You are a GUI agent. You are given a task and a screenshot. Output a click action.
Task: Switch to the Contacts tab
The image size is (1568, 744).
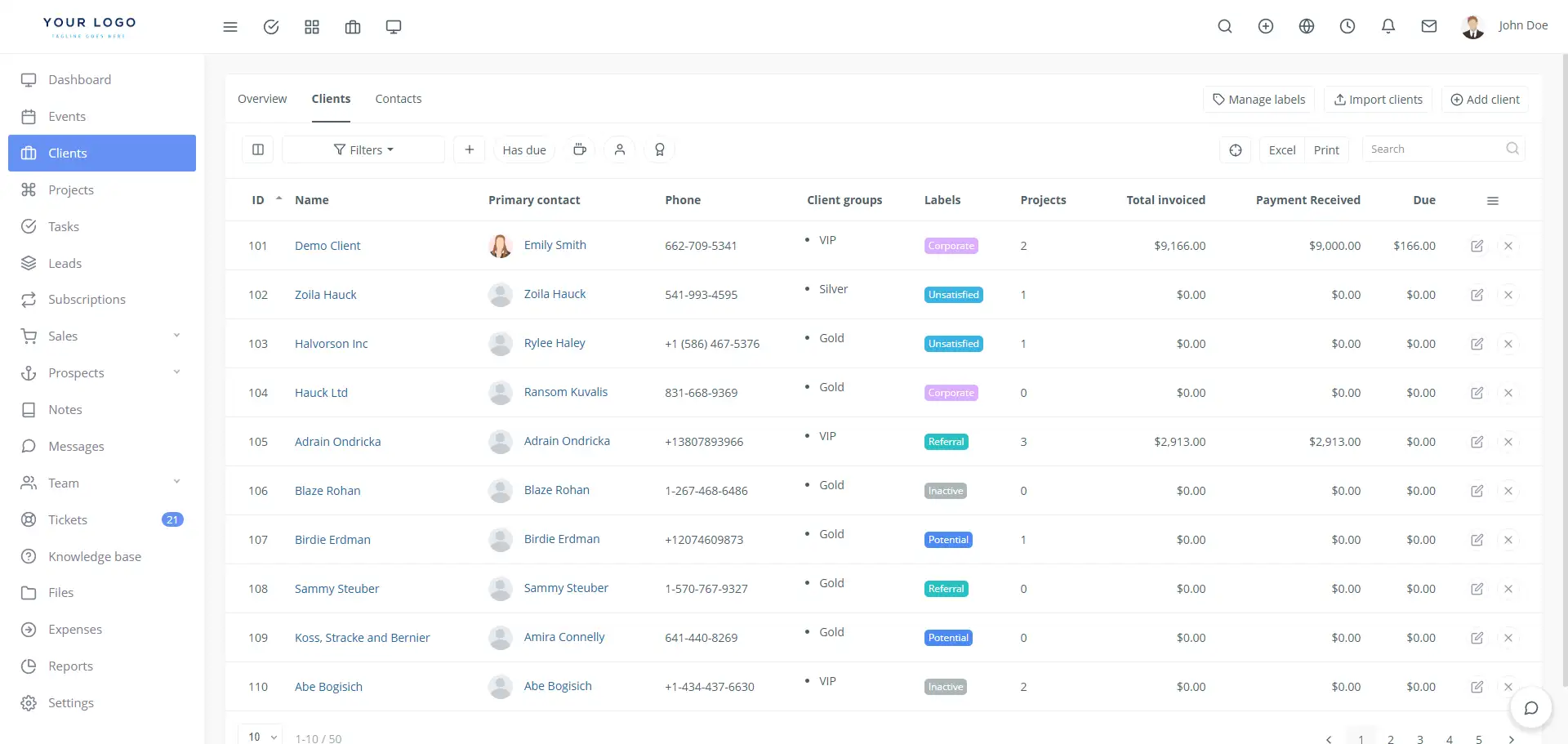pyautogui.click(x=398, y=99)
